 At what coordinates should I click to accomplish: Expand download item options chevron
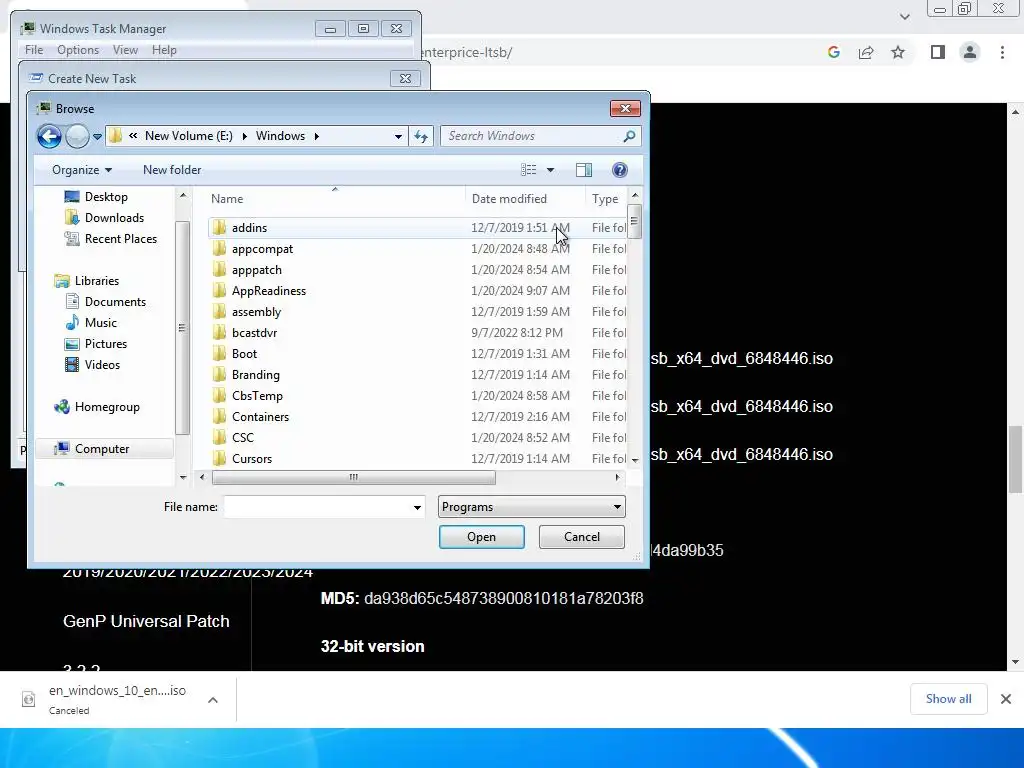212,699
